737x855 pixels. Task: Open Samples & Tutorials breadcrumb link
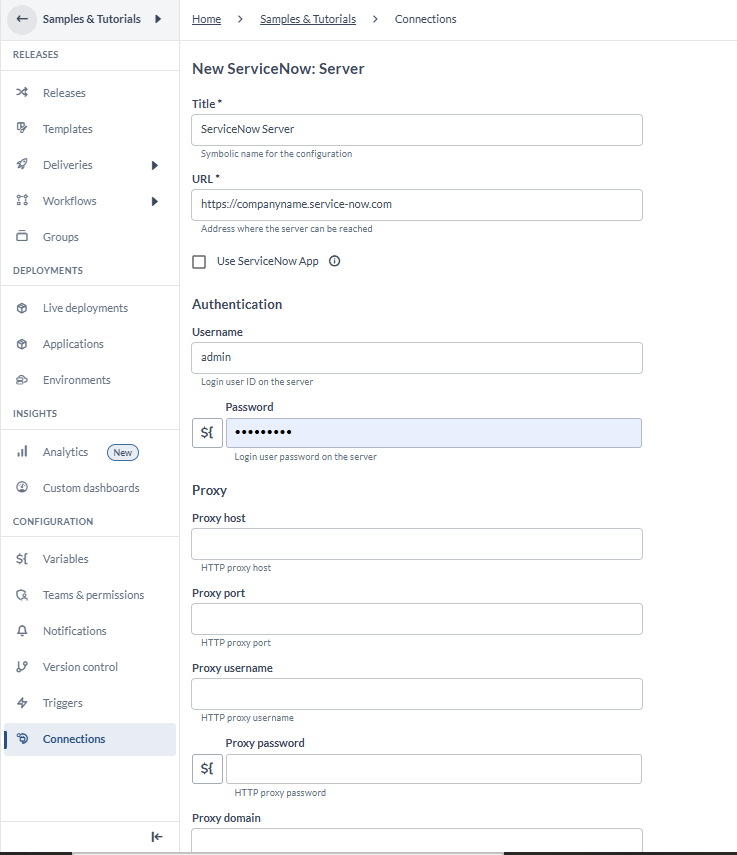(x=308, y=19)
